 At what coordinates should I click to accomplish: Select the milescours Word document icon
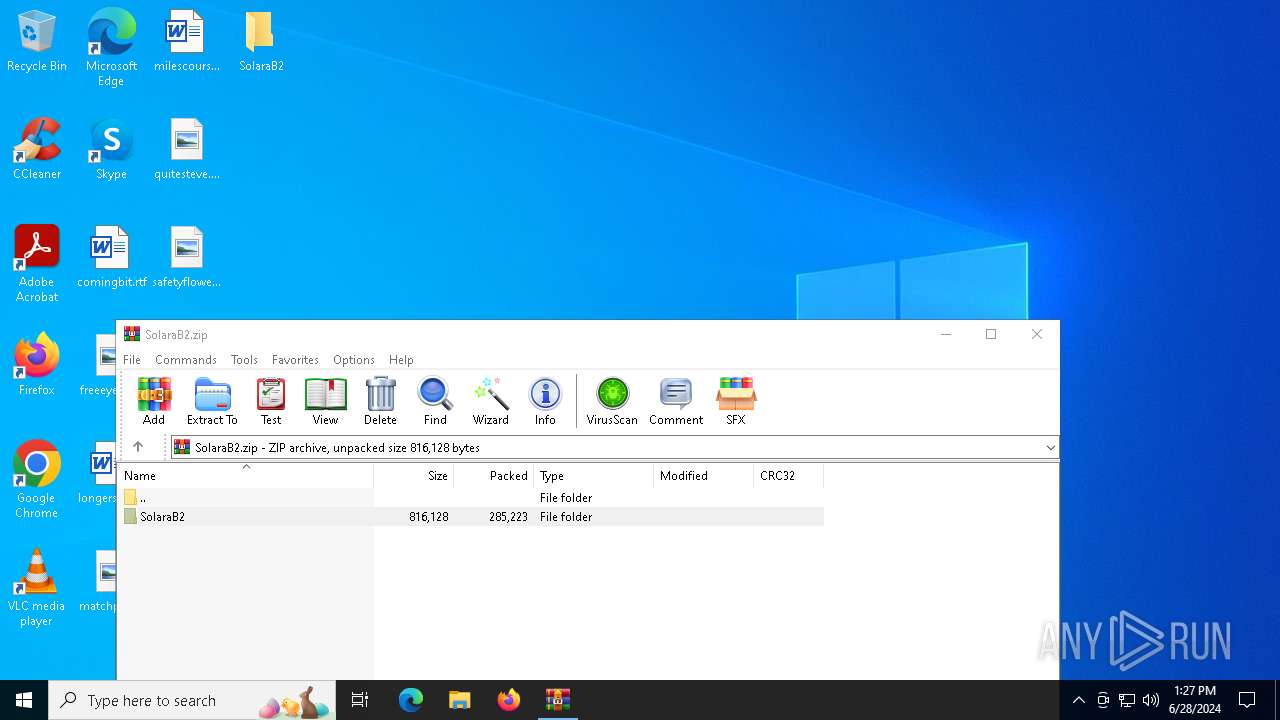coord(186,42)
